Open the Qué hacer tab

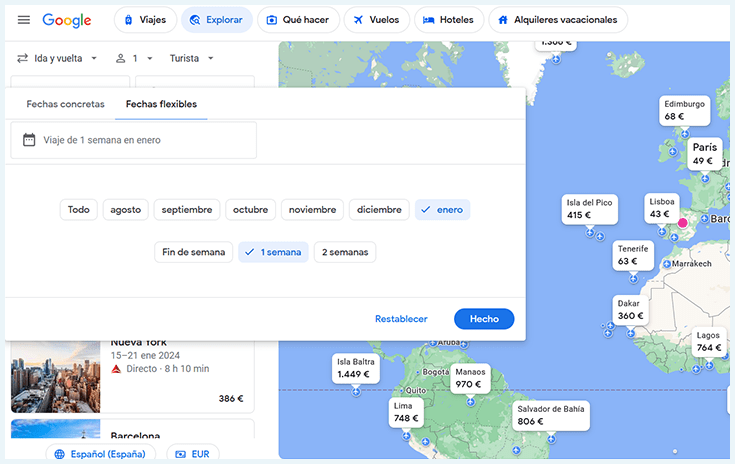[x=298, y=20]
